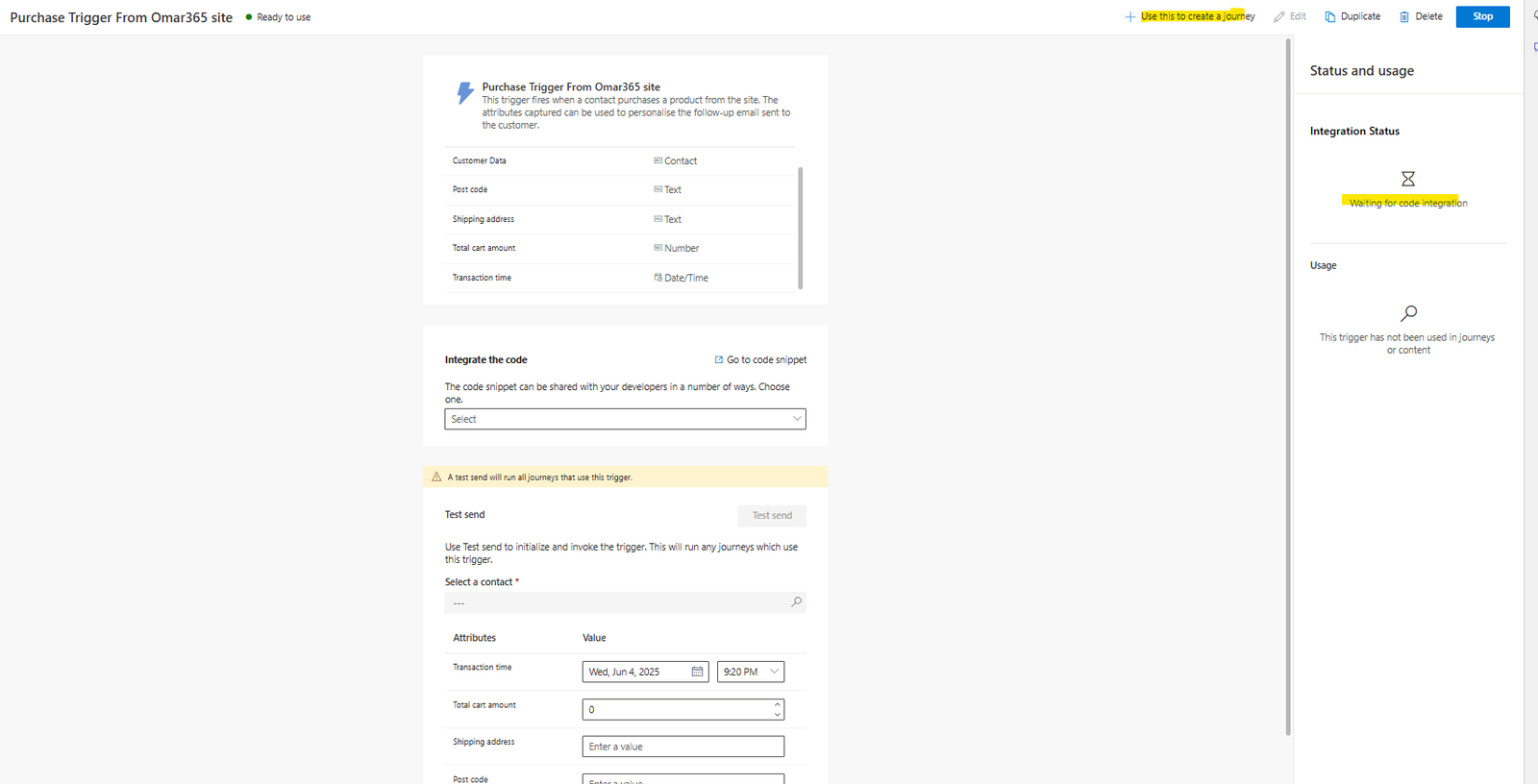Click the 'Value' column header
The image size is (1538, 784).
[594, 638]
